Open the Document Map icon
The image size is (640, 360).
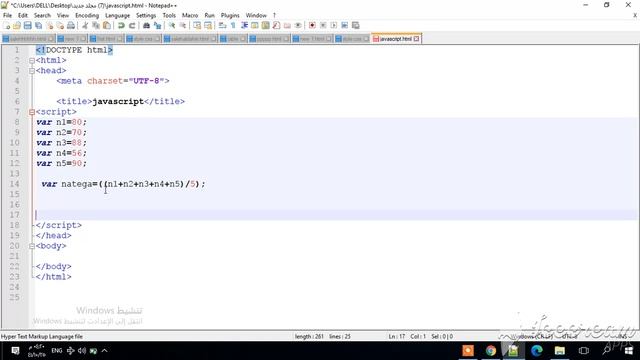(x=265, y=25)
